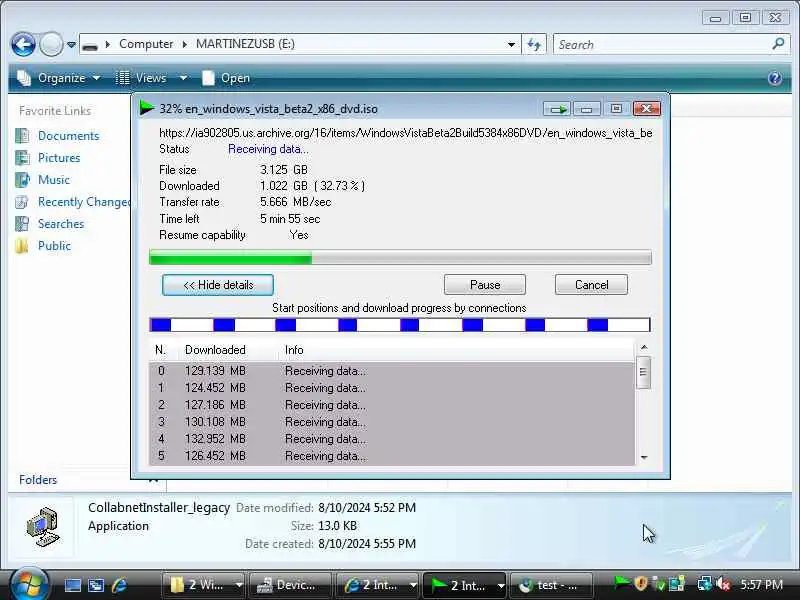This screenshot has height=600, width=800.
Task: Select the download dialog green arrow button
Action: pos(557,109)
